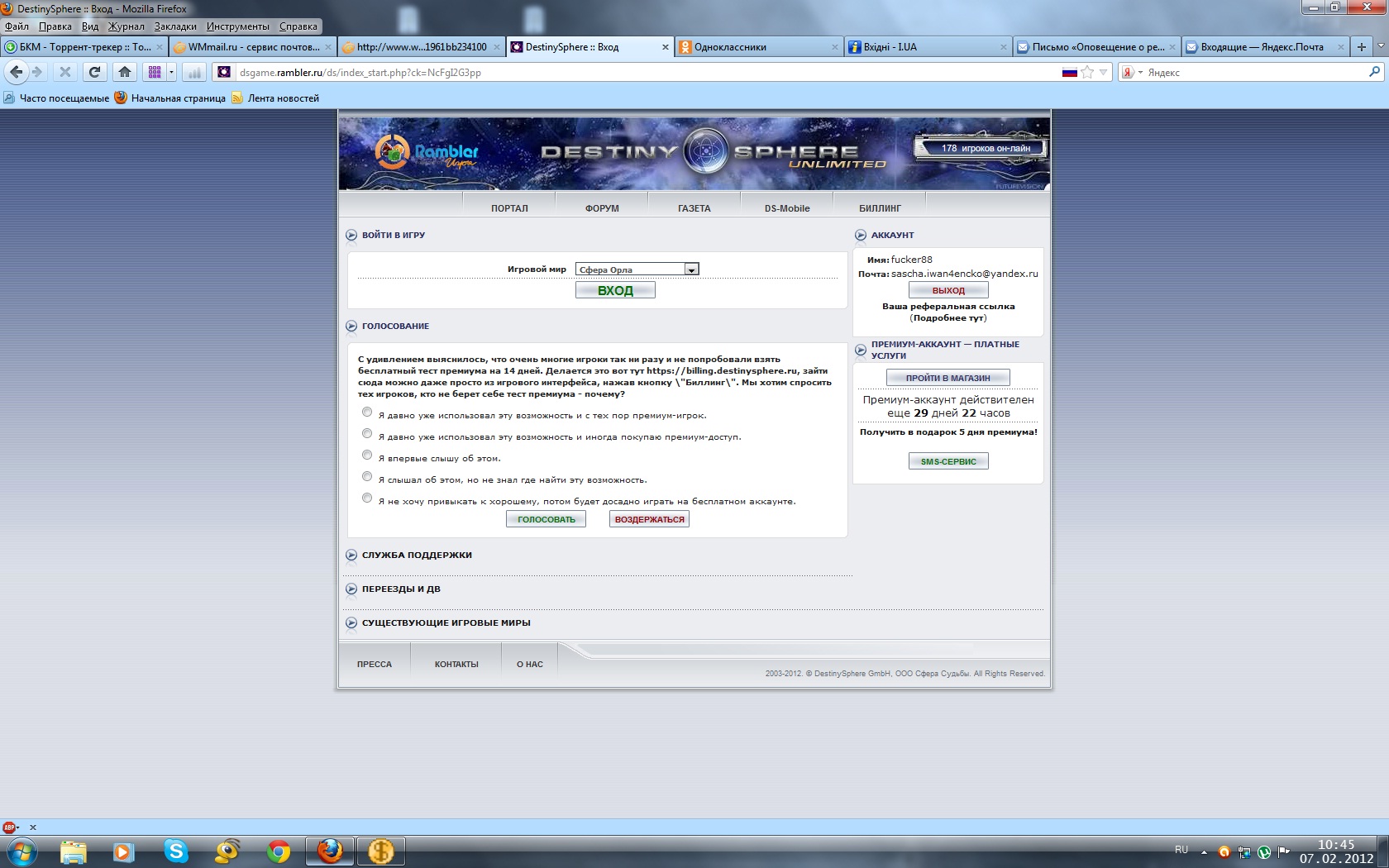Click the ГОЛОСОВАТЬ button
The image size is (1389, 868).
coord(547,519)
